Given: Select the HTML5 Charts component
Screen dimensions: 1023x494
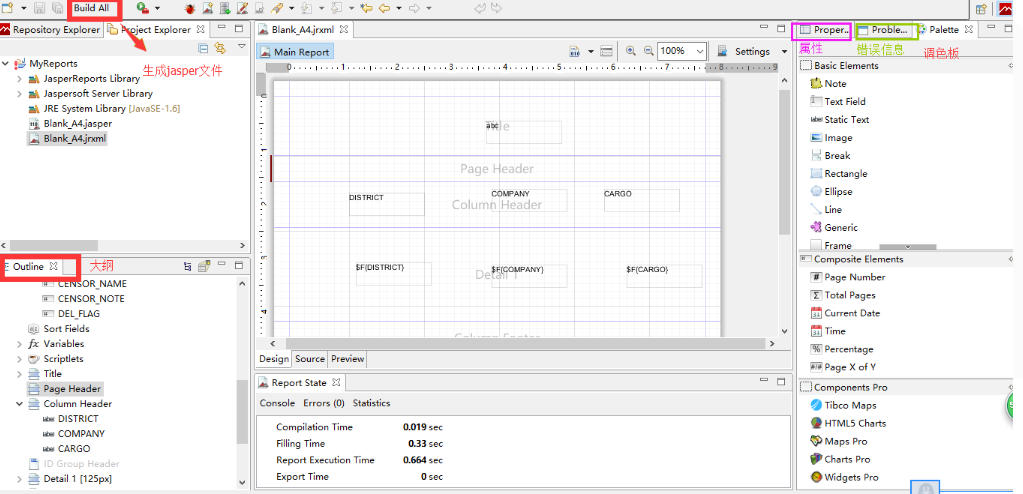Looking at the screenshot, I should (x=855, y=424).
